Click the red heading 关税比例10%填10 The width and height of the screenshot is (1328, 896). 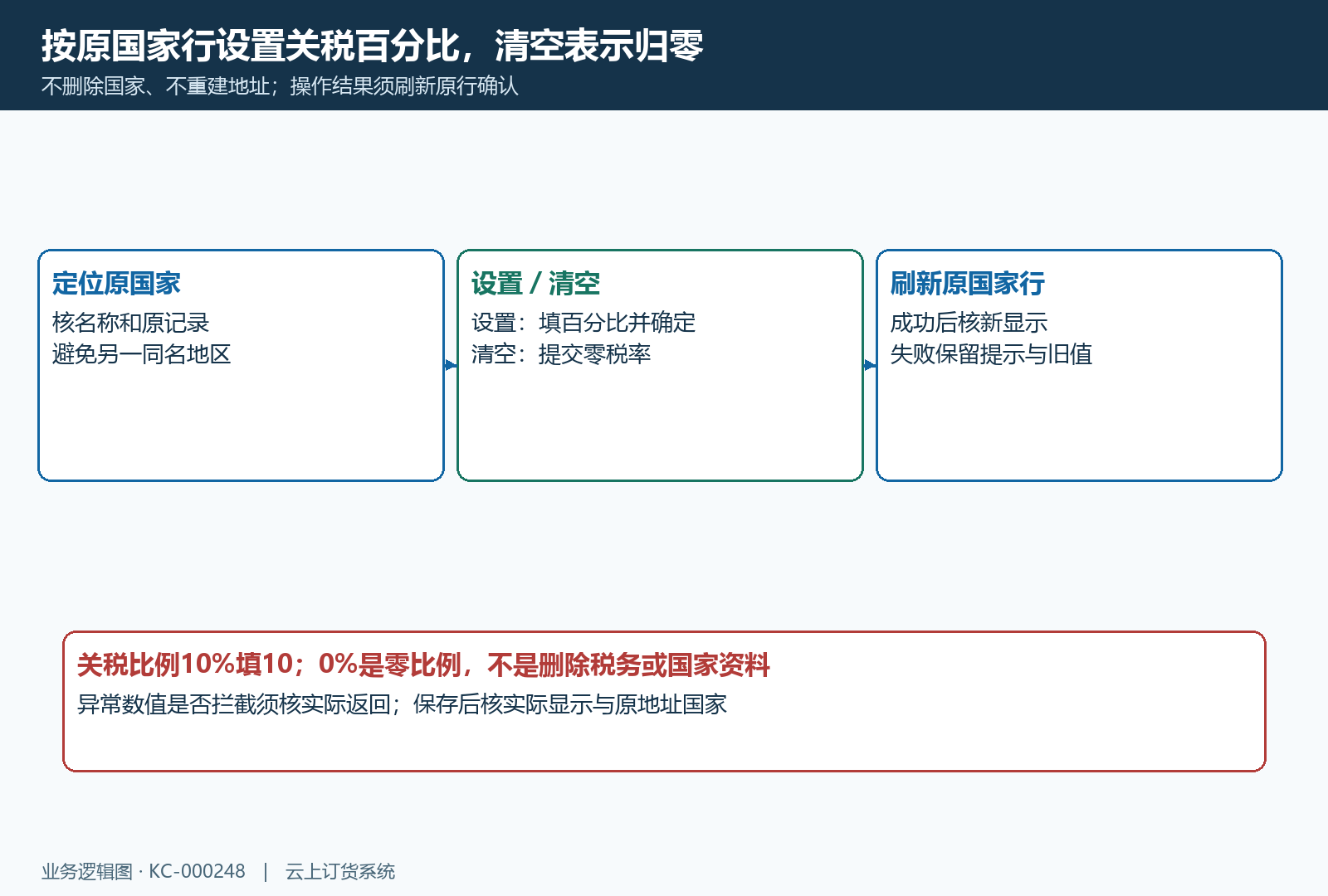click(185, 665)
